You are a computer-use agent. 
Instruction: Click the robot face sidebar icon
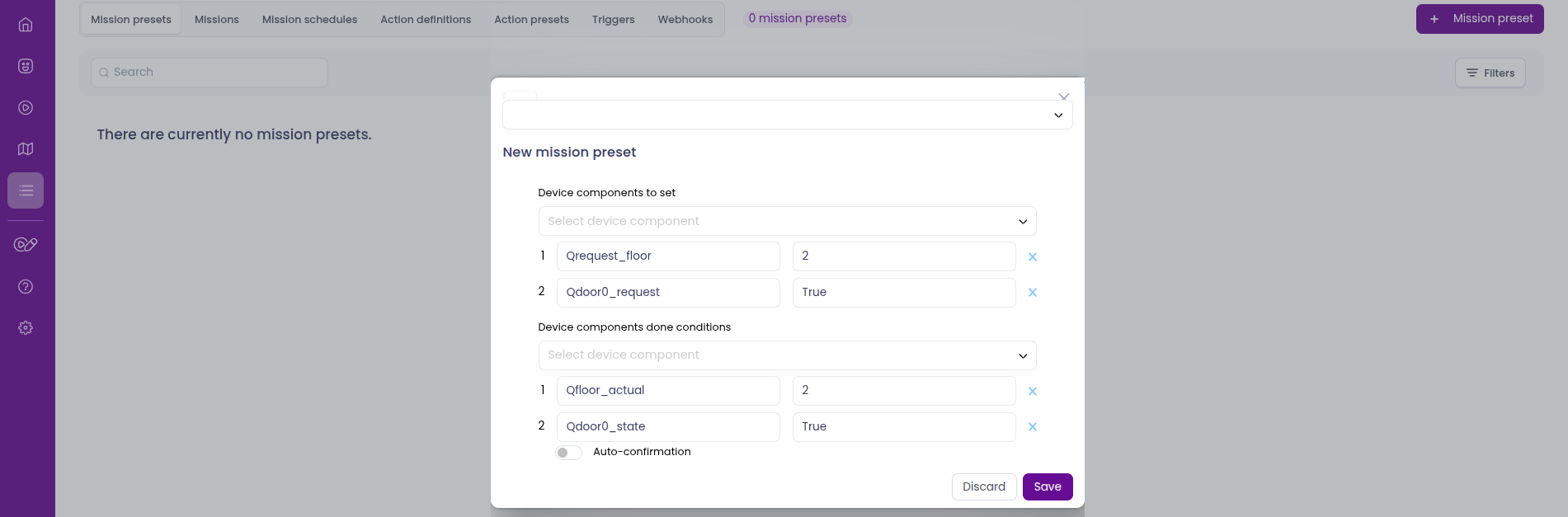(26, 66)
